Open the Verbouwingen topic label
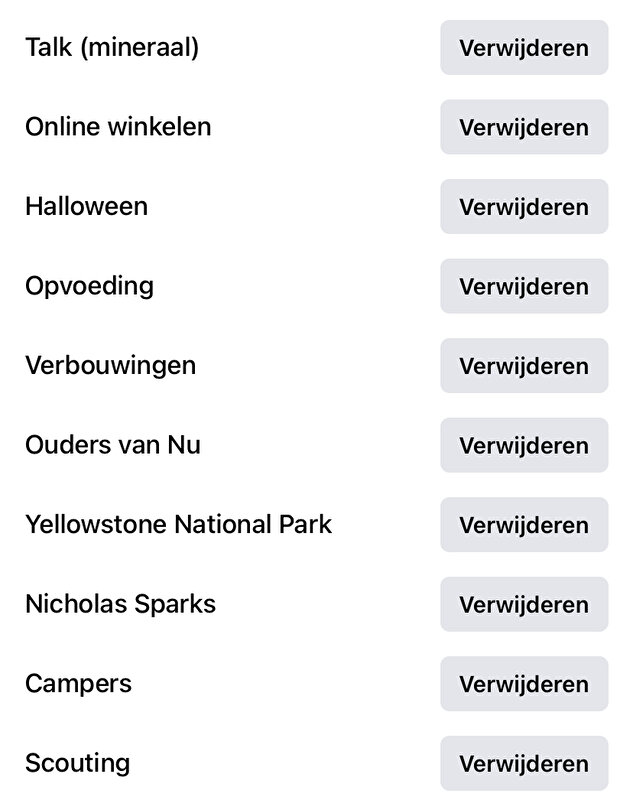This screenshot has height=800, width=633. click(x=110, y=365)
